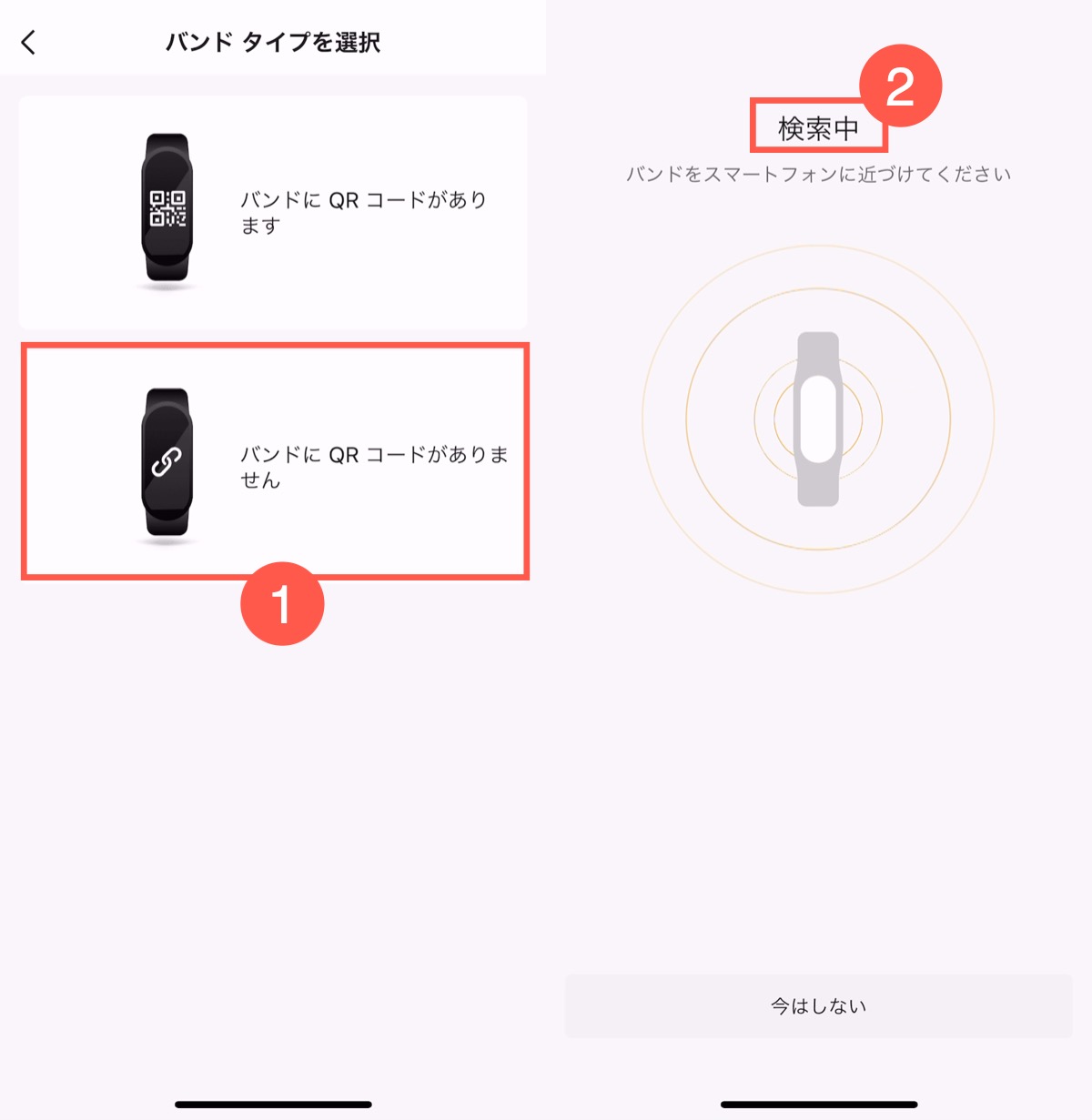Viewport: 1092px width, 1120px height.
Task: Tap the back arrow in the header
Action: coord(28,42)
